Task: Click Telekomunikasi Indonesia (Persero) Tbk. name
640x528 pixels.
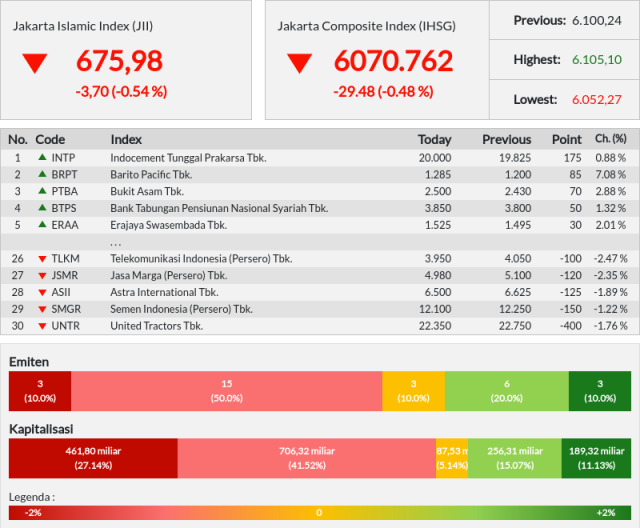Action: pyautogui.click(x=201, y=259)
